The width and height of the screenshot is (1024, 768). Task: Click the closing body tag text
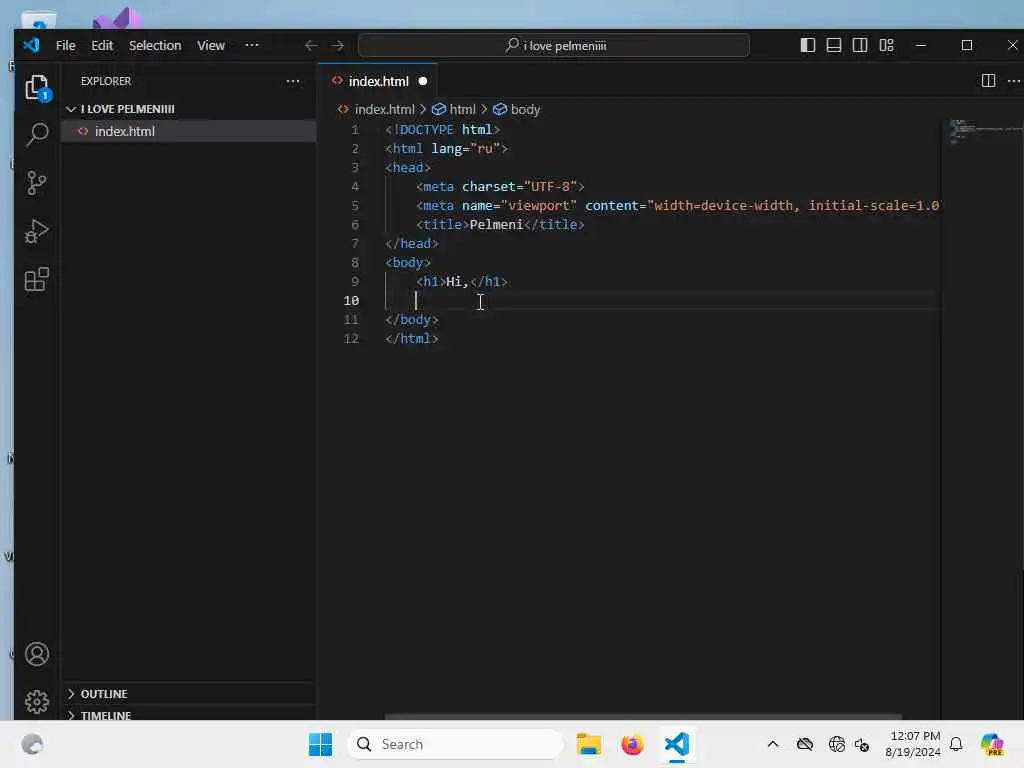(x=411, y=319)
